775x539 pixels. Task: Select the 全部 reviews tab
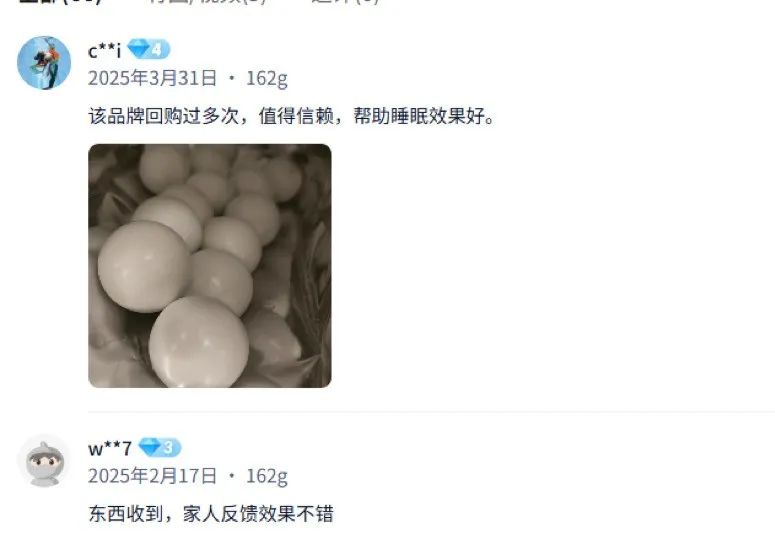(x=60, y=1)
